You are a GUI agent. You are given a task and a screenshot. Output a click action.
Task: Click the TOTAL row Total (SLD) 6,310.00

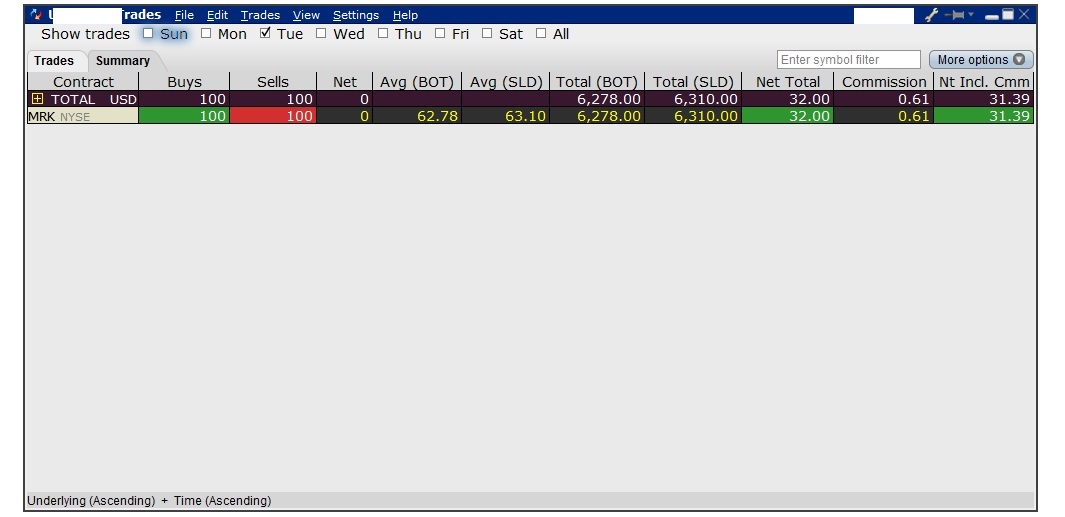point(693,99)
